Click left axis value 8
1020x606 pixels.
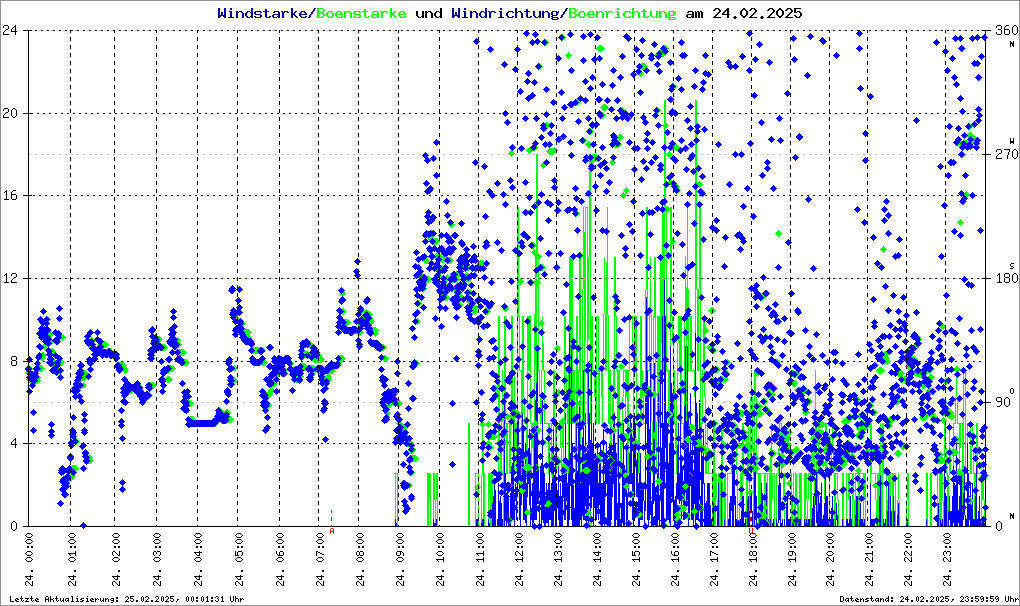click(x=12, y=361)
